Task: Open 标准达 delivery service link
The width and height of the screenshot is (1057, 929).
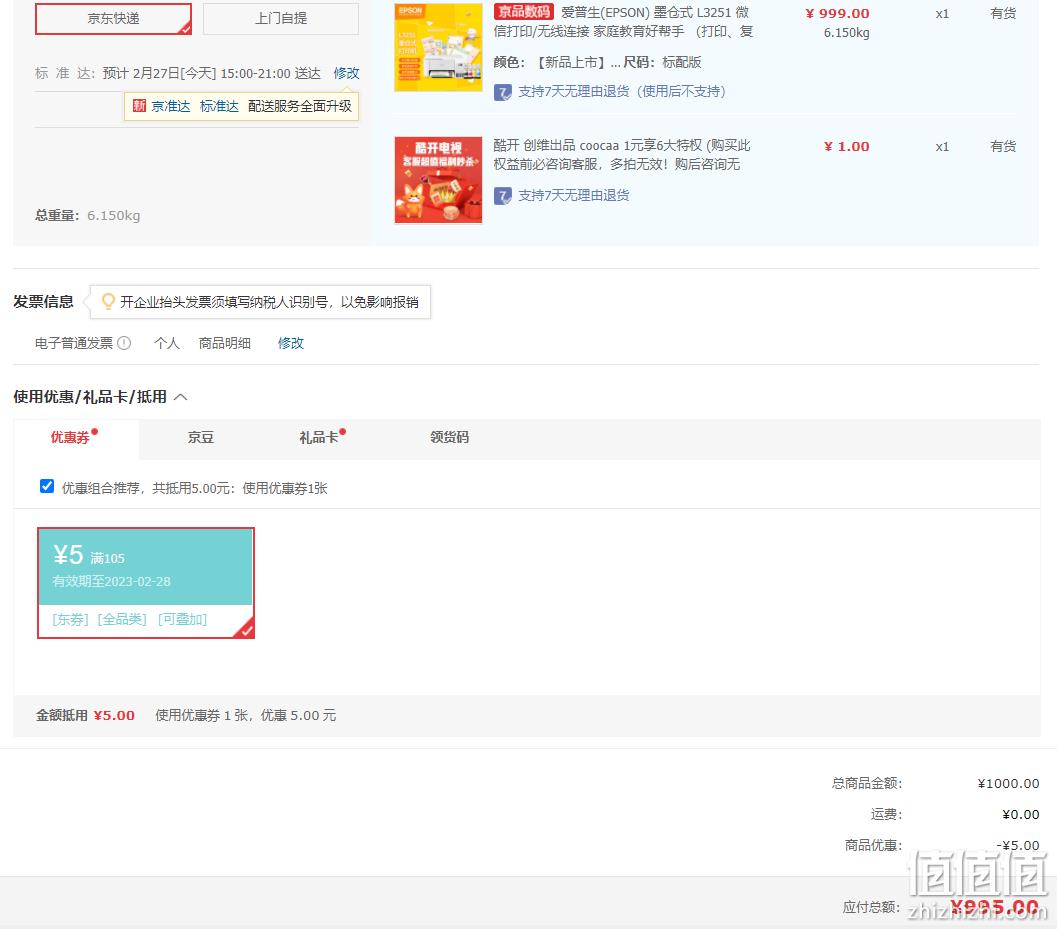Action: click(219, 106)
